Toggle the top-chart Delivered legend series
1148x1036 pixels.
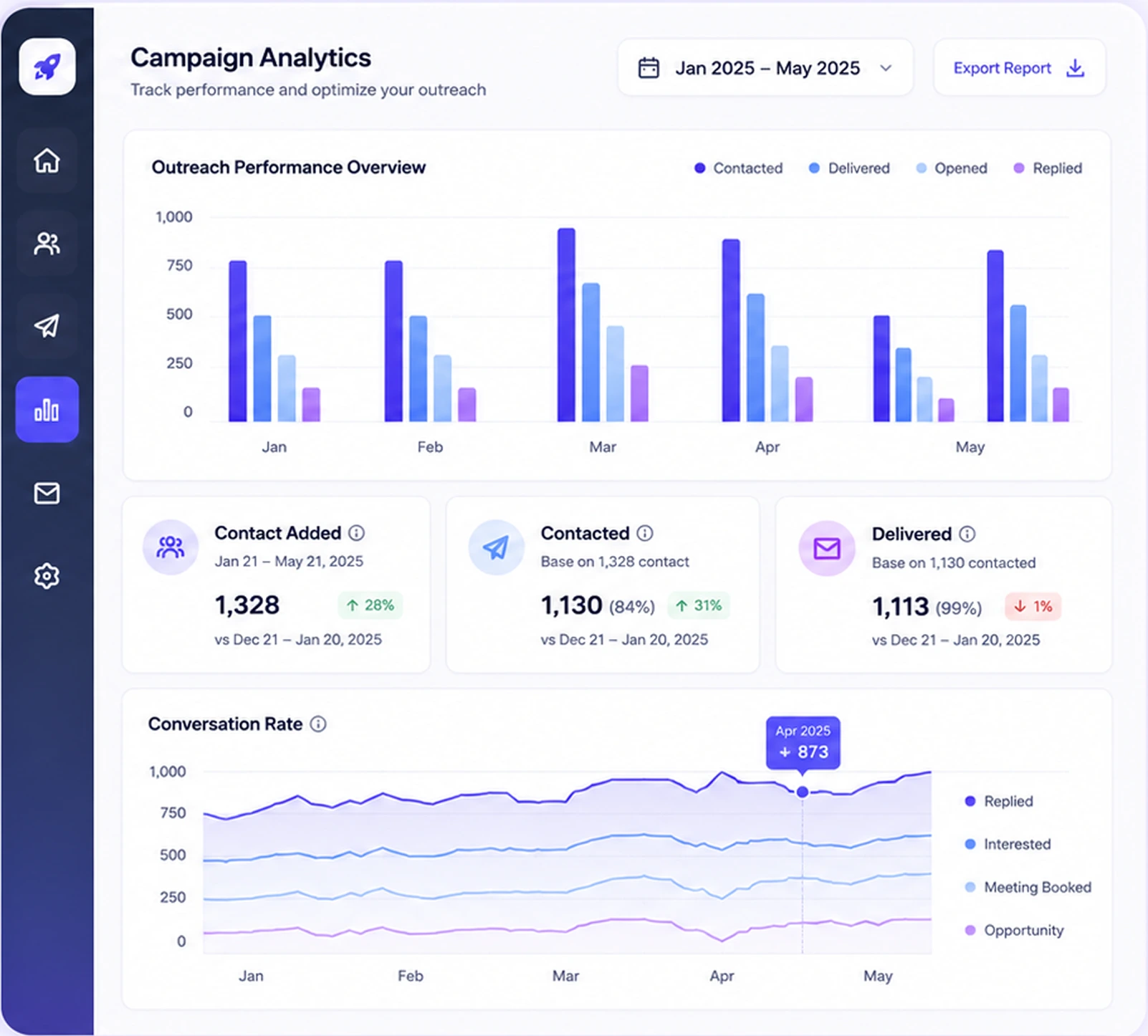(849, 168)
